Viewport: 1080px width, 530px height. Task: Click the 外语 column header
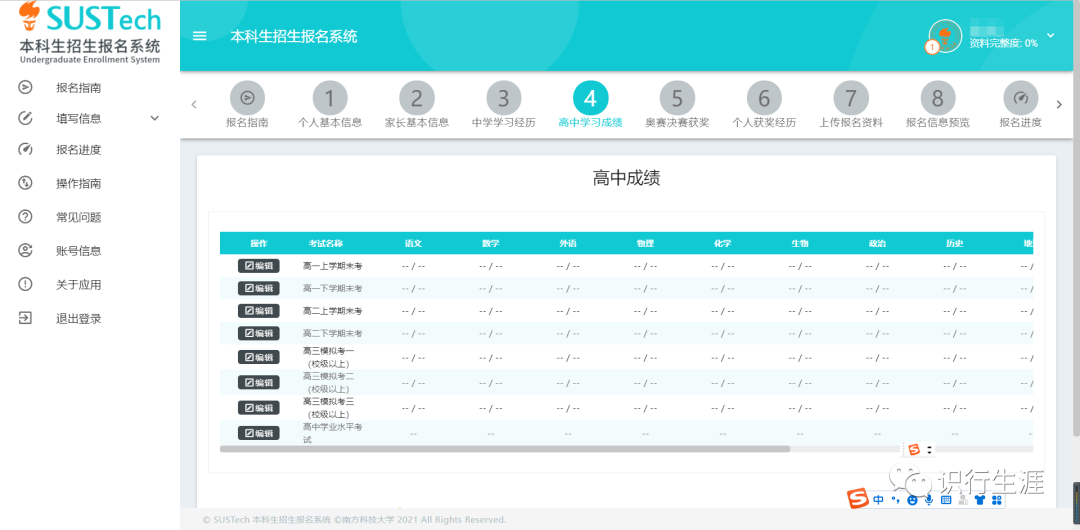pyautogui.click(x=568, y=243)
